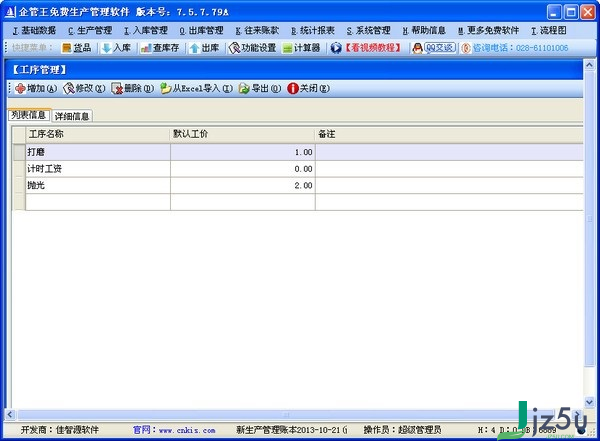Click the 增加 (Add) plus icon
The width and height of the screenshot is (600, 441).
tap(20, 88)
